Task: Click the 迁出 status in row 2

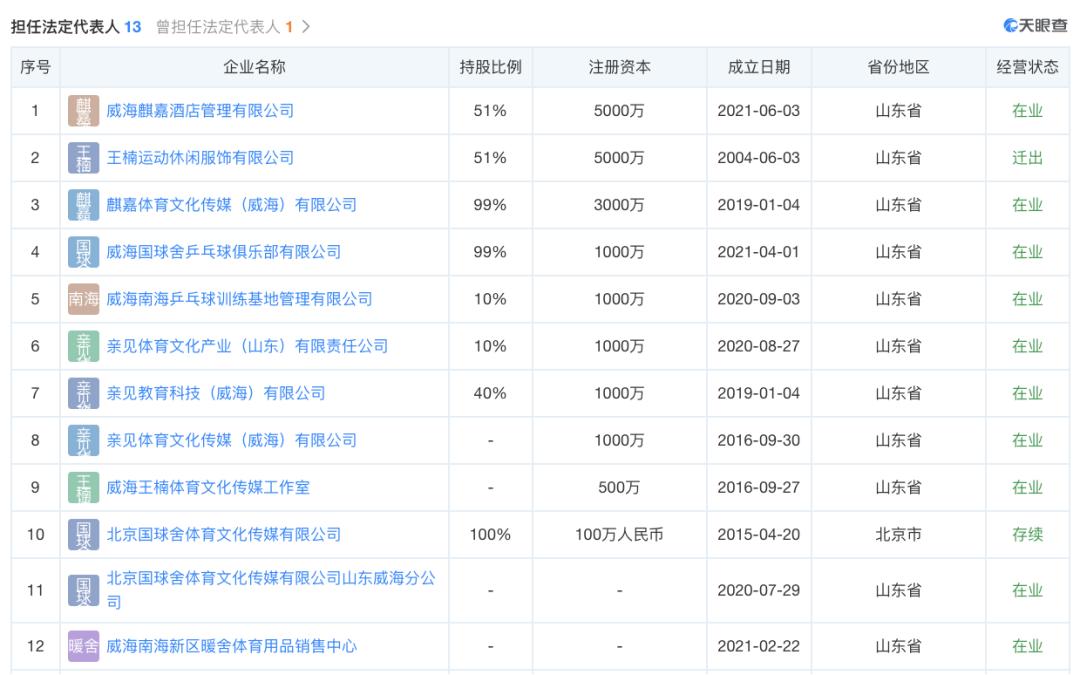Action: [1027, 158]
